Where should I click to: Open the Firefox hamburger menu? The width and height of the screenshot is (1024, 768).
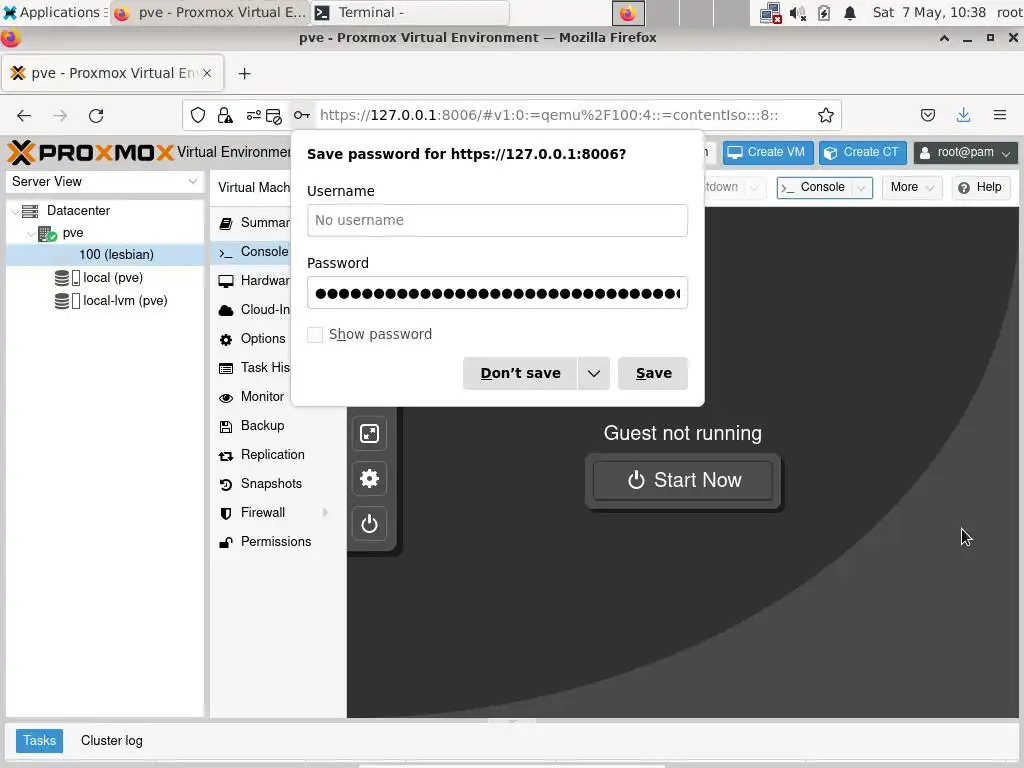[x=999, y=116]
